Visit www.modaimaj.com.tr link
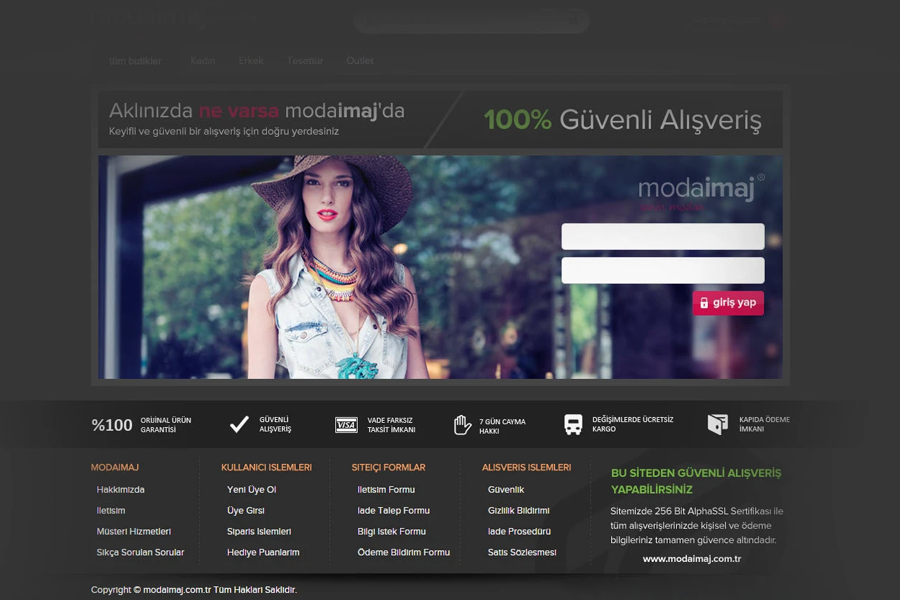 (692, 559)
